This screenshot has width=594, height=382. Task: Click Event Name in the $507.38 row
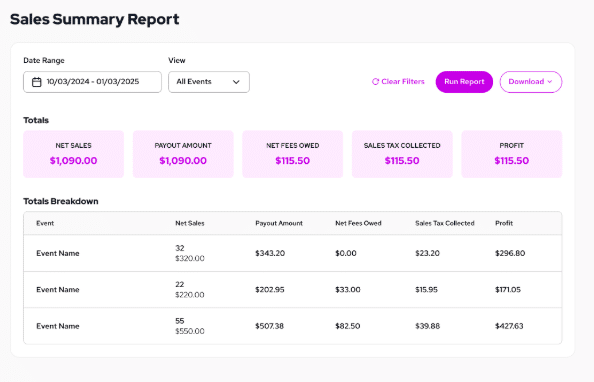pyautogui.click(x=58, y=326)
